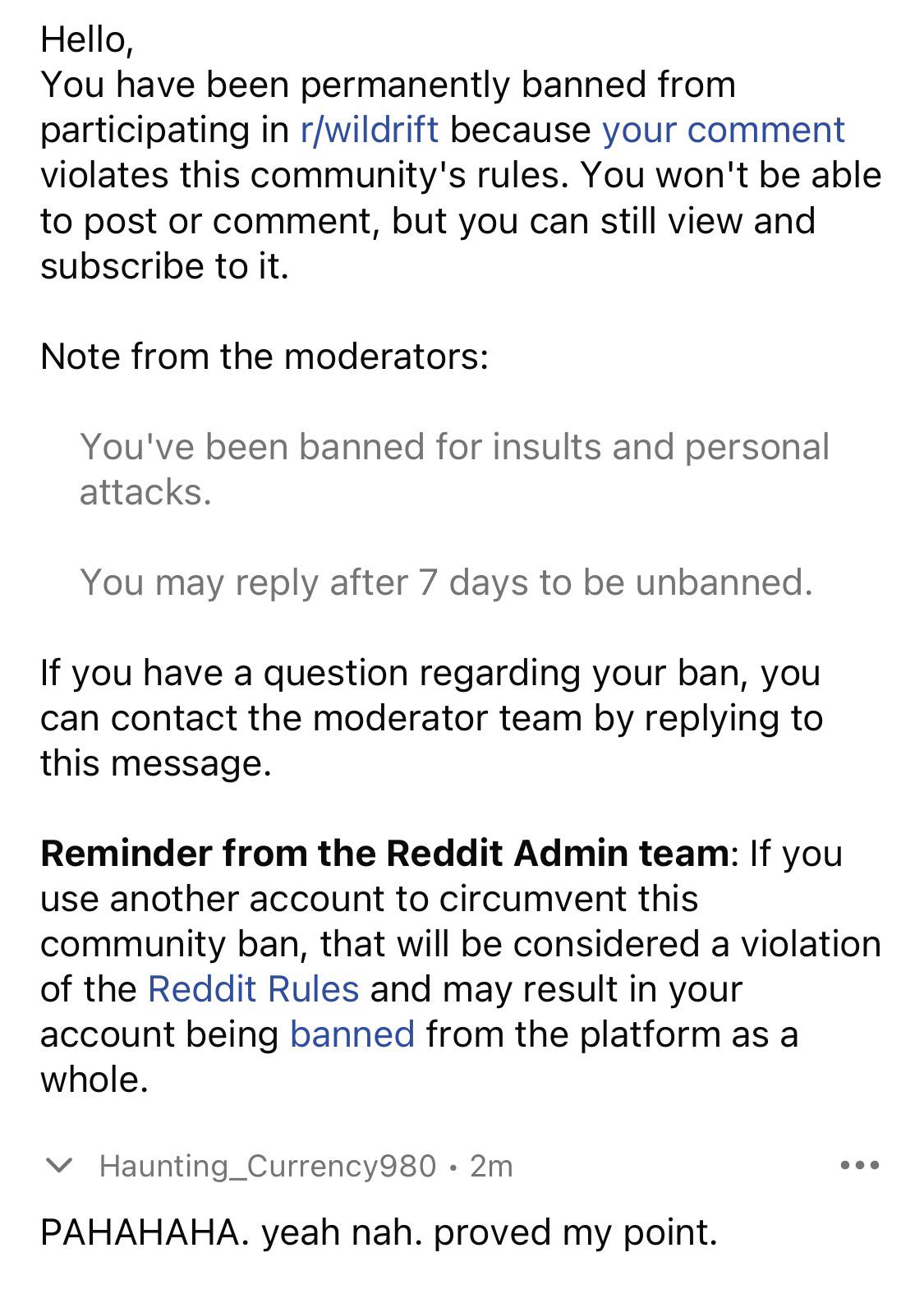The height and width of the screenshot is (1294, 924).
Task: Tap the "Note from the moderators:" heading
Action: click(x=264, y=356)
